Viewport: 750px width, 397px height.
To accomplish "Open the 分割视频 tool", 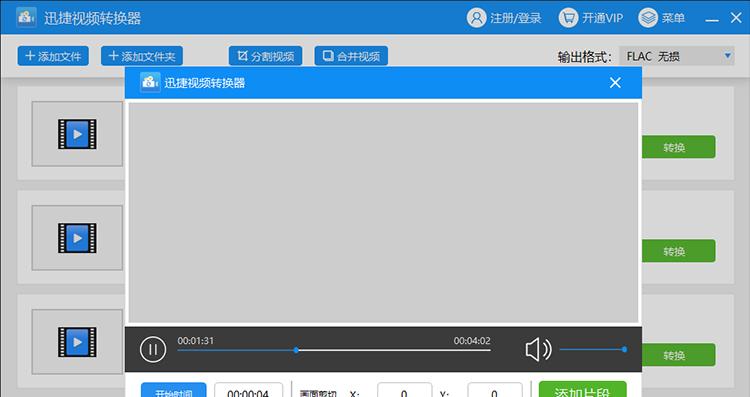I will pos(265,56).
